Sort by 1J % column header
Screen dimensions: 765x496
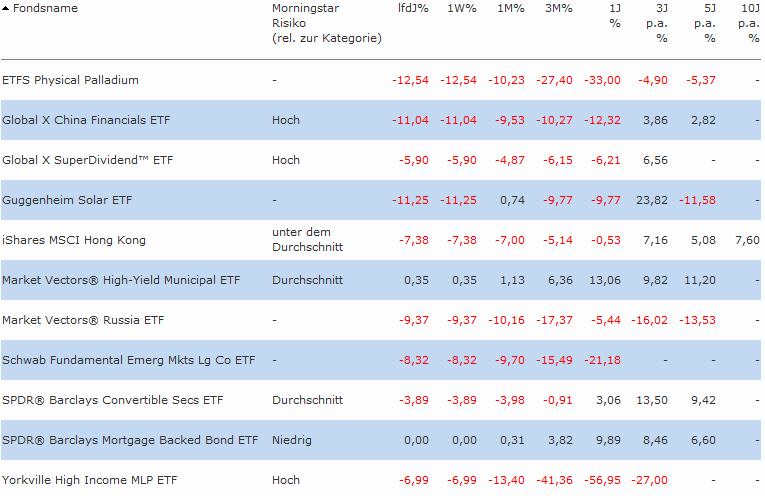pyautogui.click(x=613, y=15)
